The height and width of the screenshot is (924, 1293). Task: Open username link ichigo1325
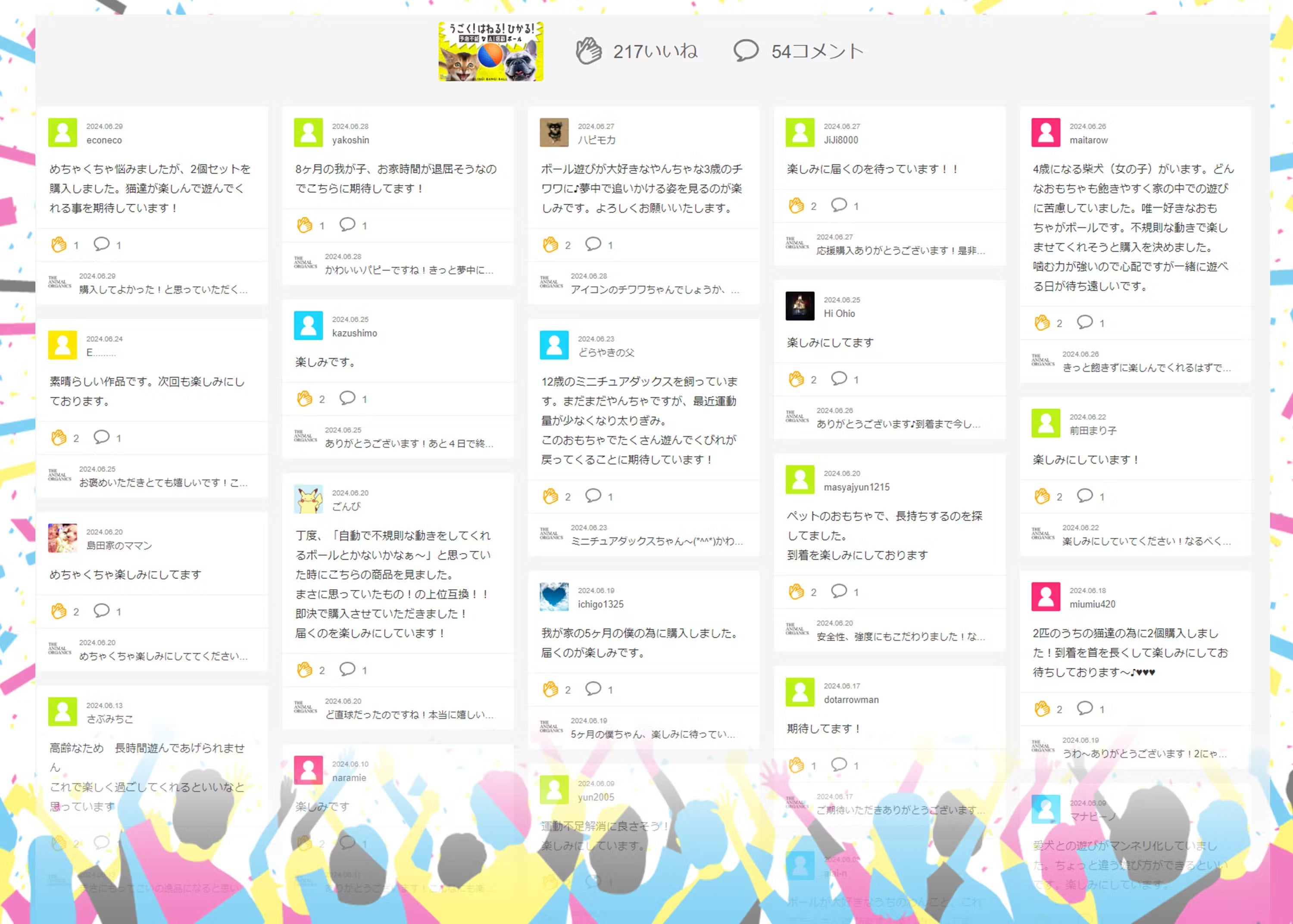point(600,604)
